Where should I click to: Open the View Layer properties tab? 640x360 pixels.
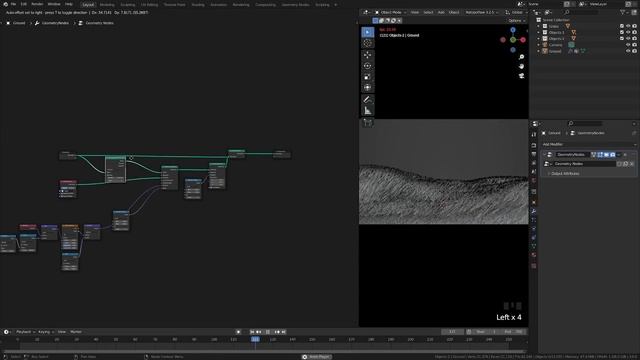[533, 163]
